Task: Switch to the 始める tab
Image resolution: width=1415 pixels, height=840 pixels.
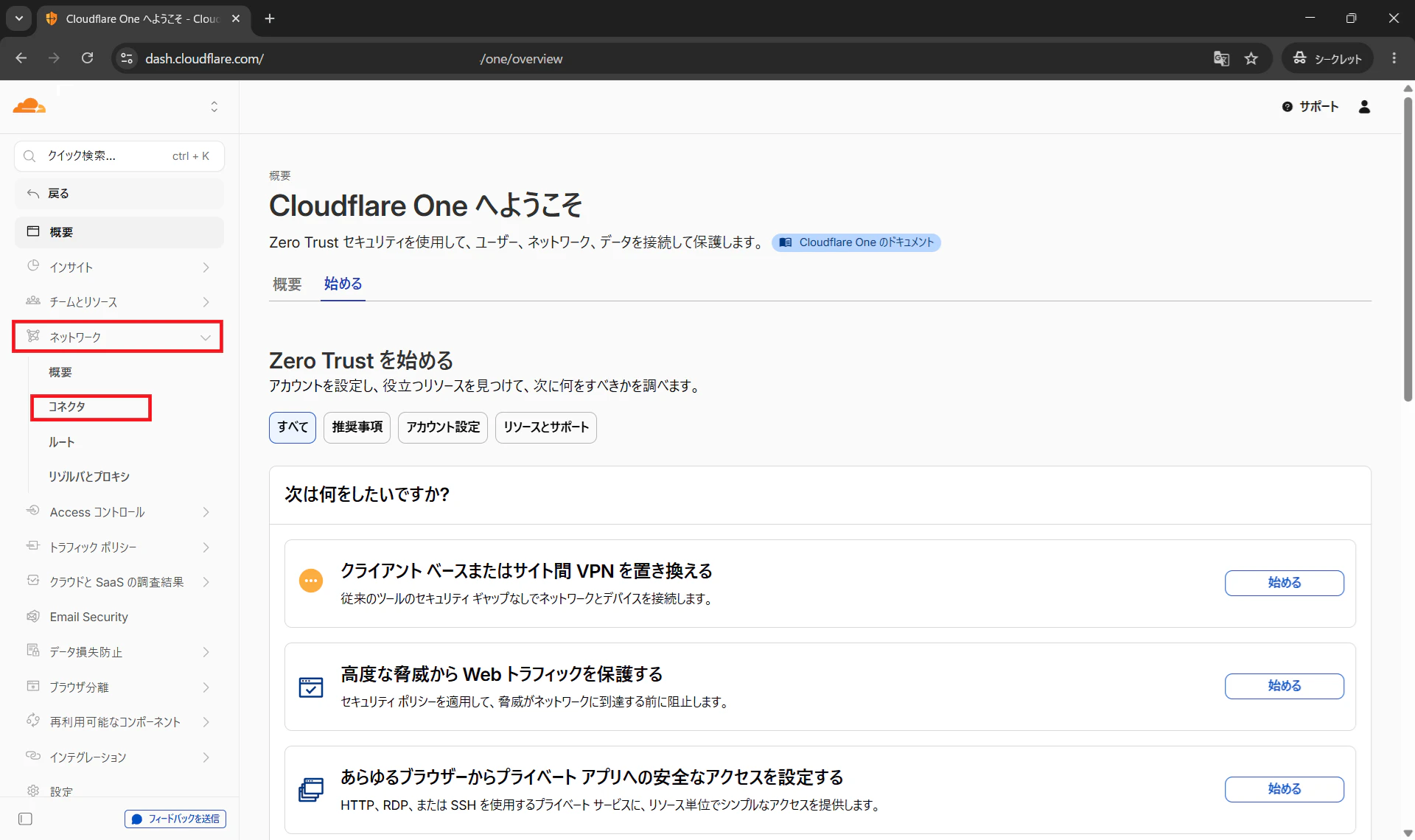Action: 343,284
